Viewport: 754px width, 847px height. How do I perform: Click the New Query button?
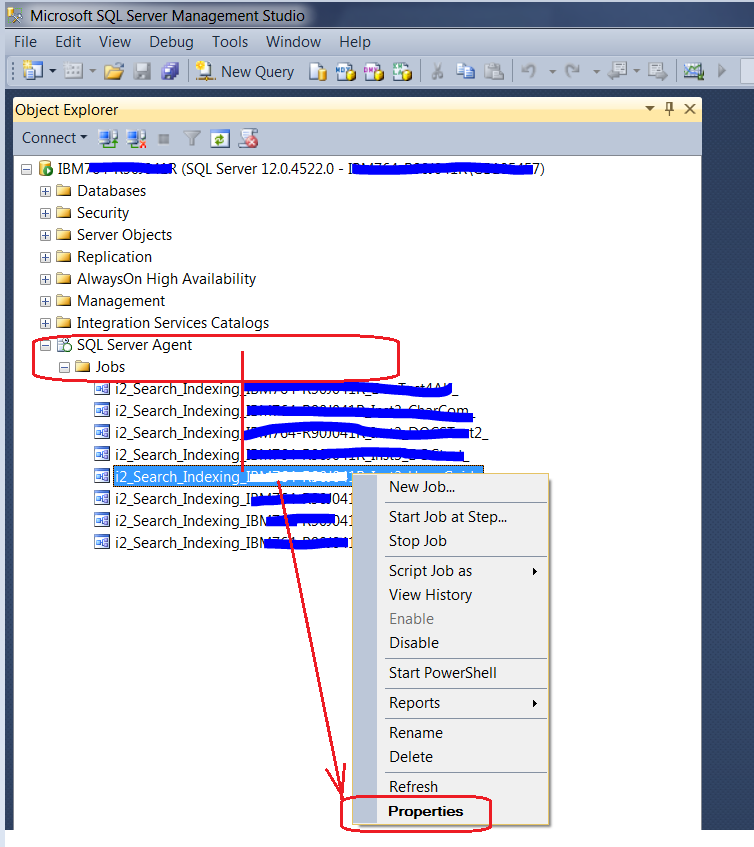click(245, 71)
